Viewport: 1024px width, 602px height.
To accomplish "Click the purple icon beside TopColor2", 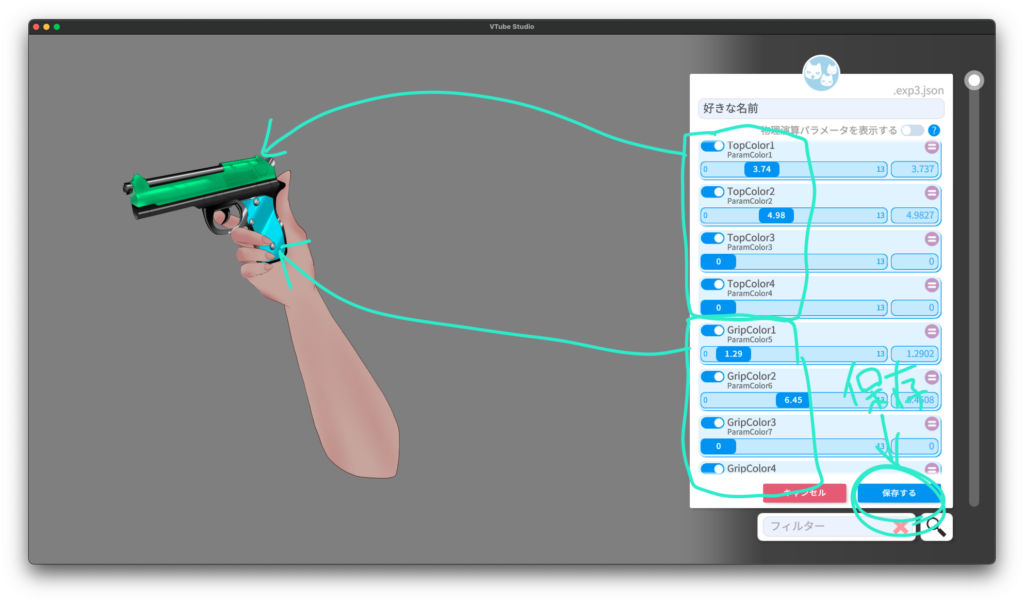I will tap(931, 193).
